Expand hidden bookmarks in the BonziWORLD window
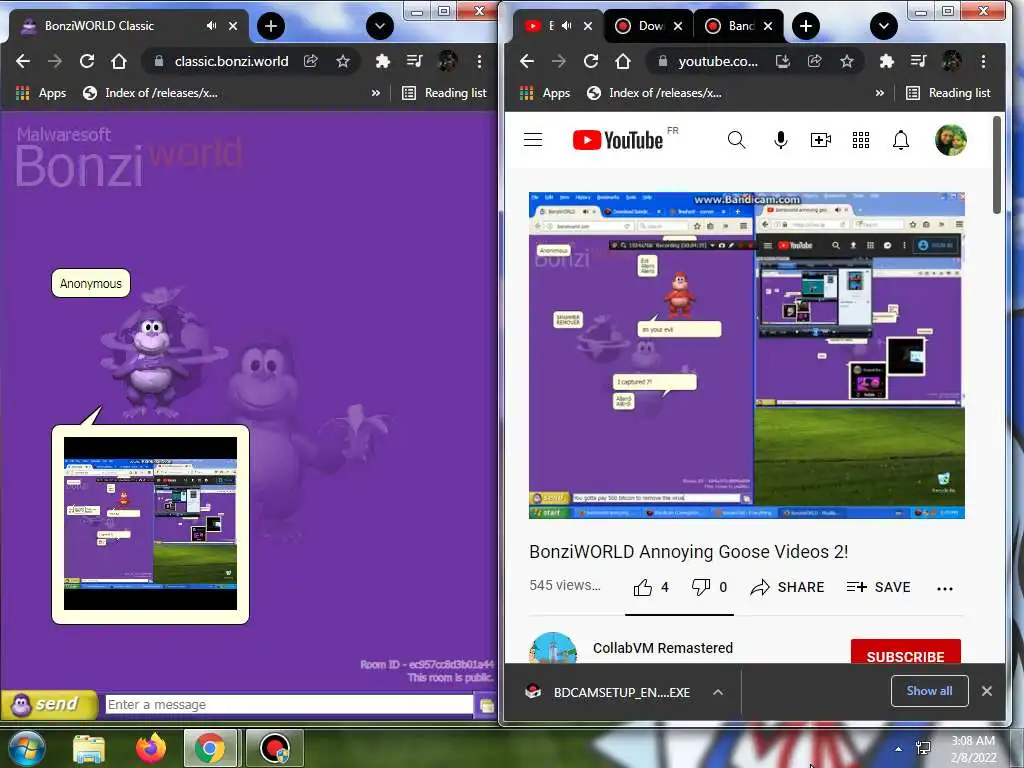Viewport: 1024px width, 768px height. tap(376, 93)
